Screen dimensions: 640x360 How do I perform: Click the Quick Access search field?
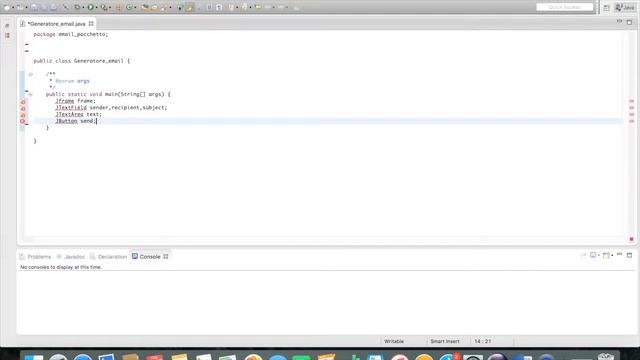point(564,7)
